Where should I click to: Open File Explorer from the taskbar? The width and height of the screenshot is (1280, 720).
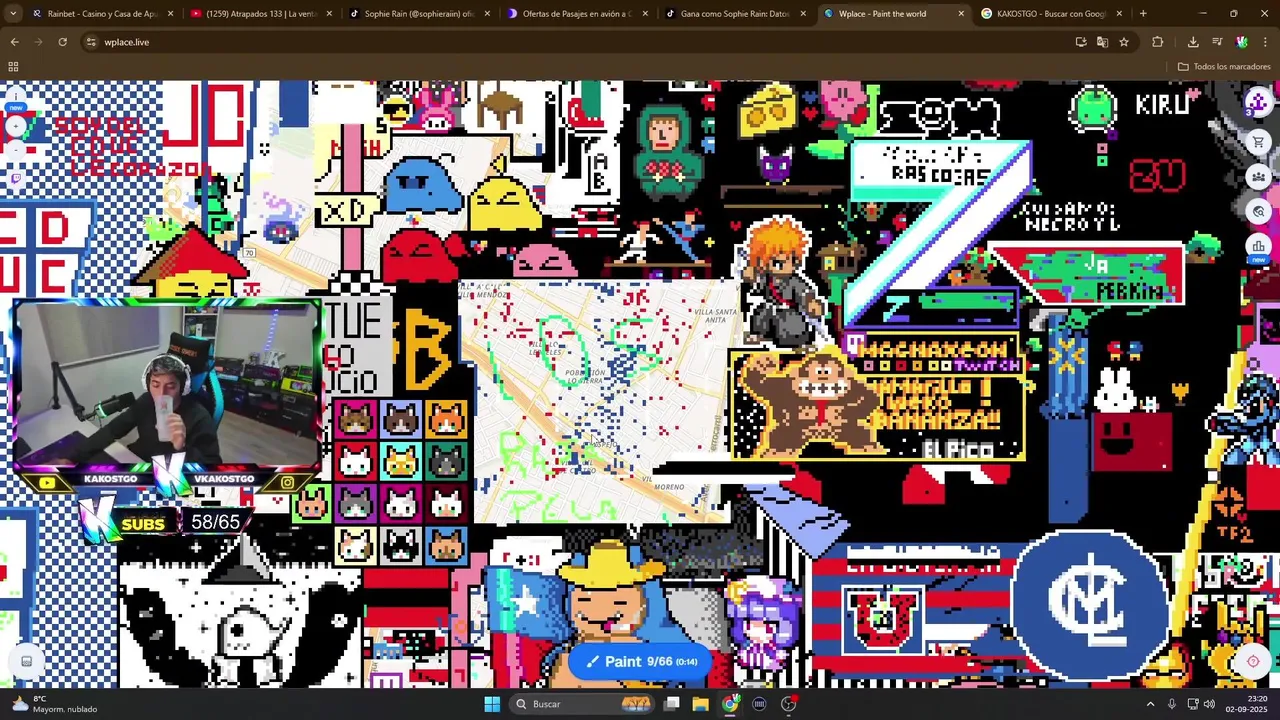(701, 704)
